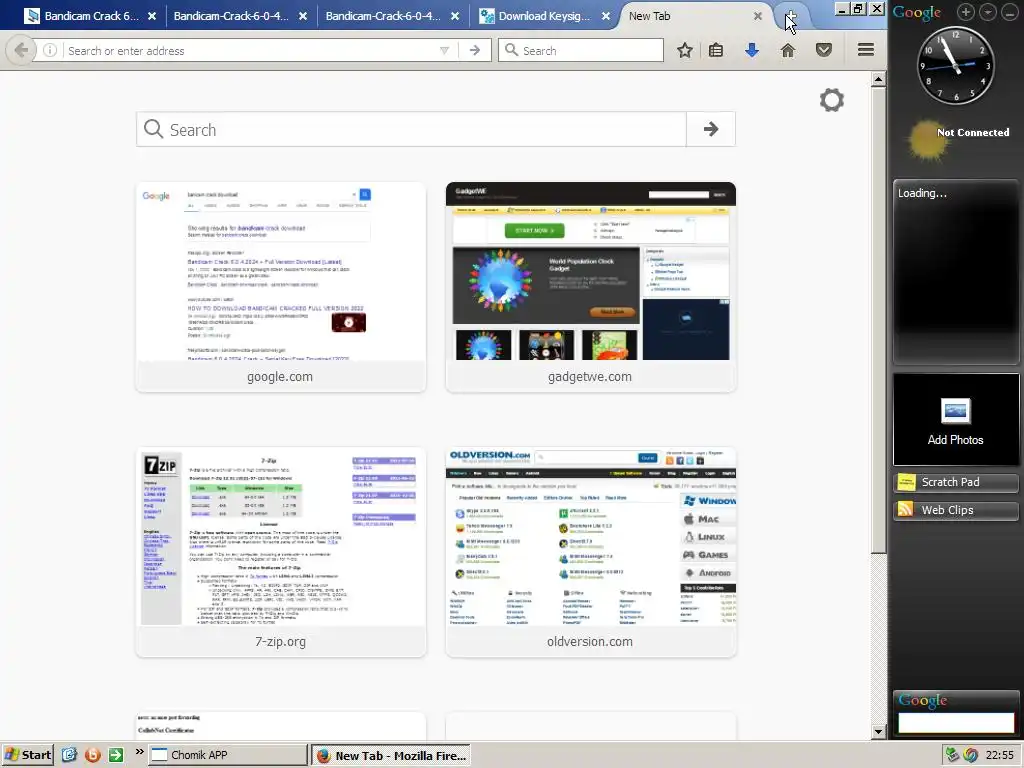Click the network tray icon

[x=953, y=755]
